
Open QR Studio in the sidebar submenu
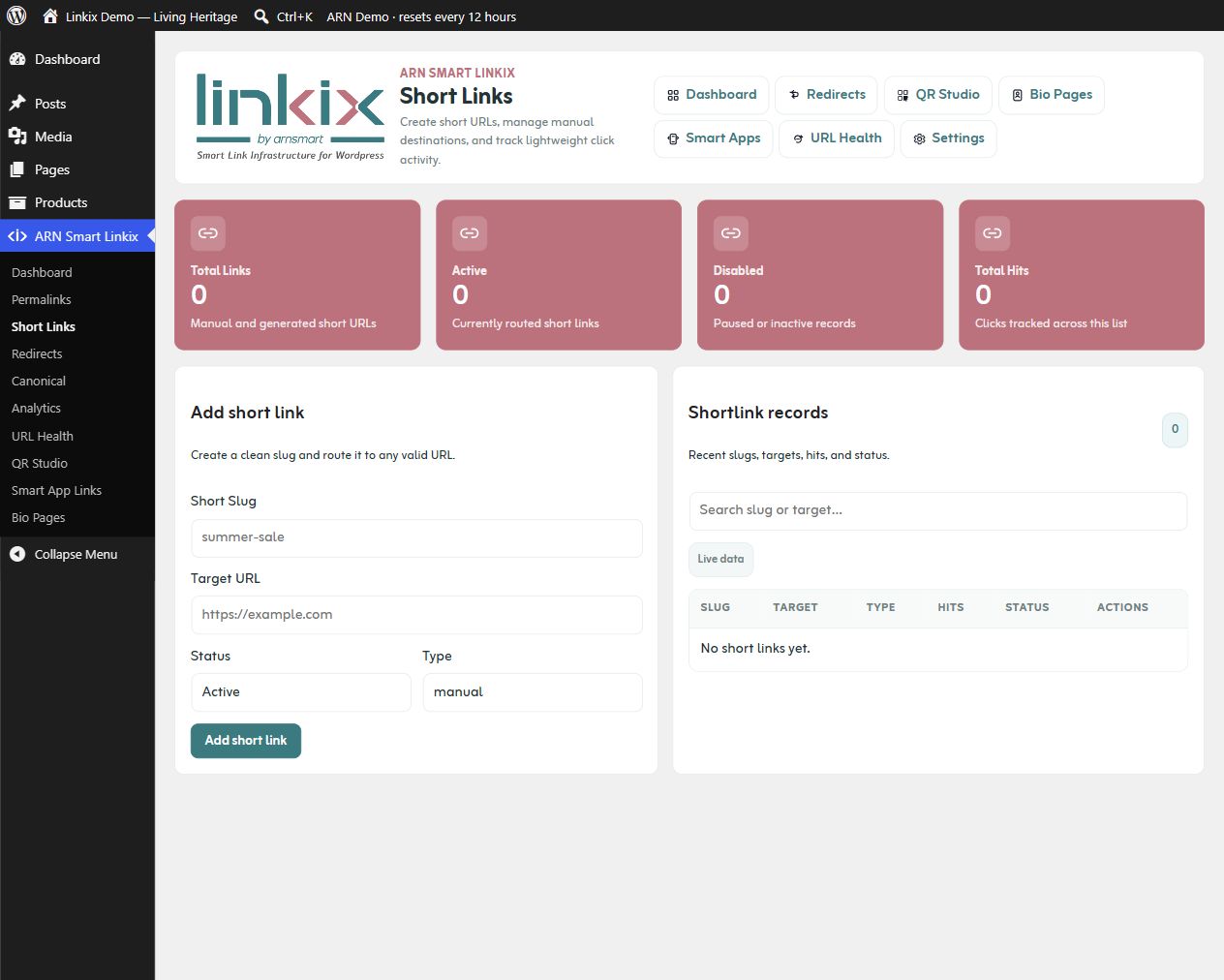[x=40, y=464]
